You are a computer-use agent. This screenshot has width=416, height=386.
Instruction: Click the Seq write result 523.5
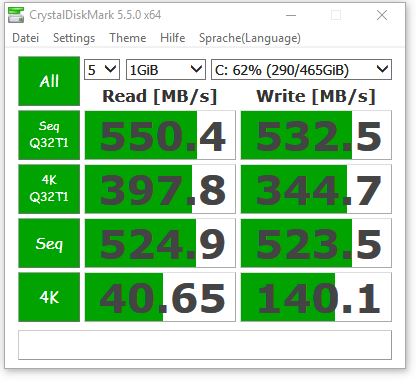tap(316, 243)
